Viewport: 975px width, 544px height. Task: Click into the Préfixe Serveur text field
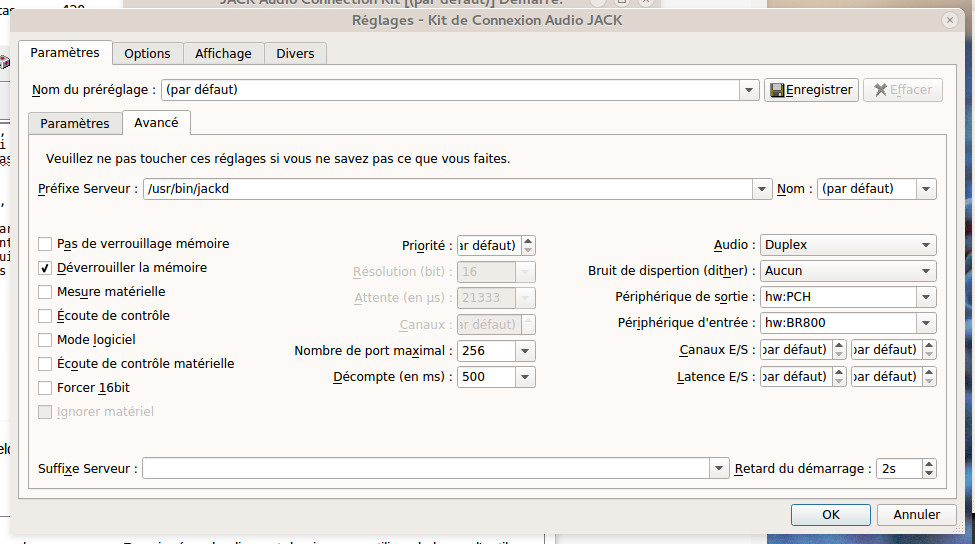coord(448,189)
